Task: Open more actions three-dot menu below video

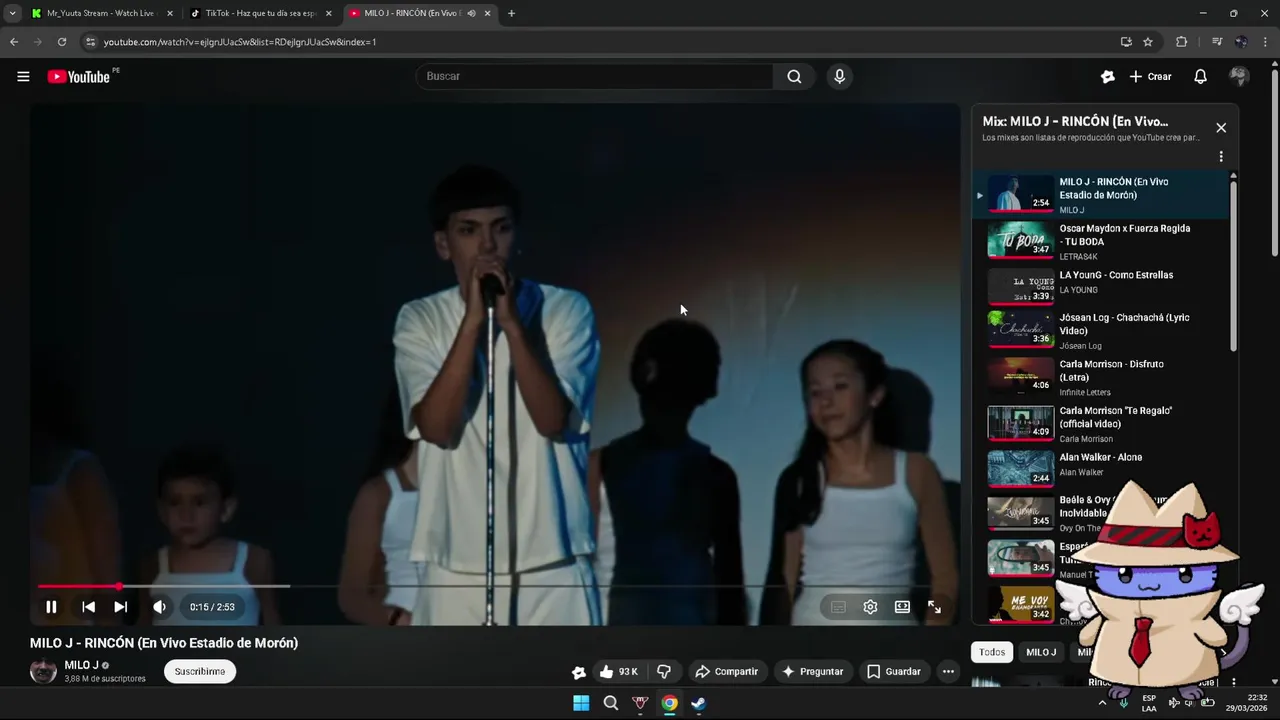Action: tap(948, 671)
